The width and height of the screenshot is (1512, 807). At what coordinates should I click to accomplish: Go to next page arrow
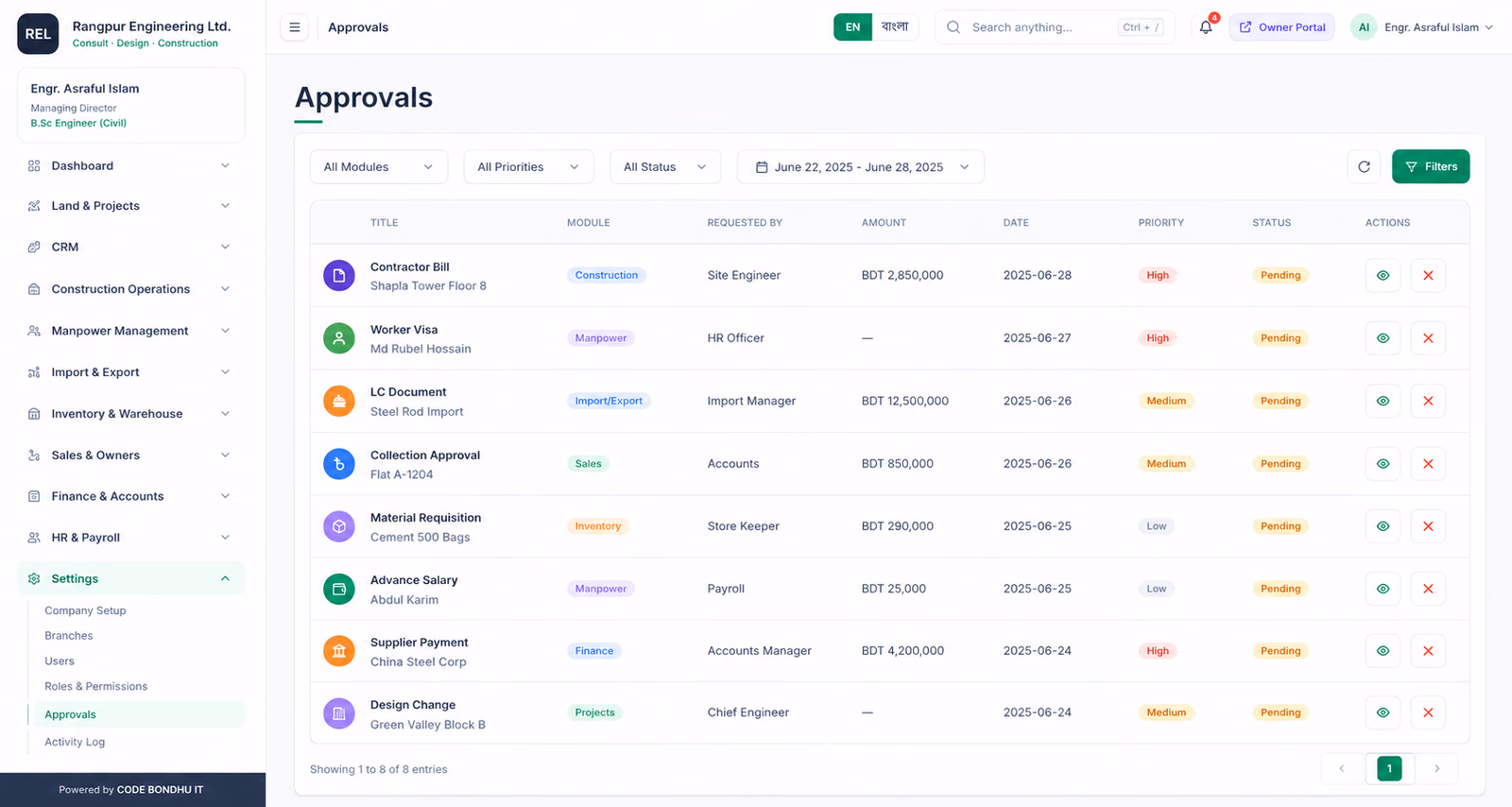[x=1436, y=768]
